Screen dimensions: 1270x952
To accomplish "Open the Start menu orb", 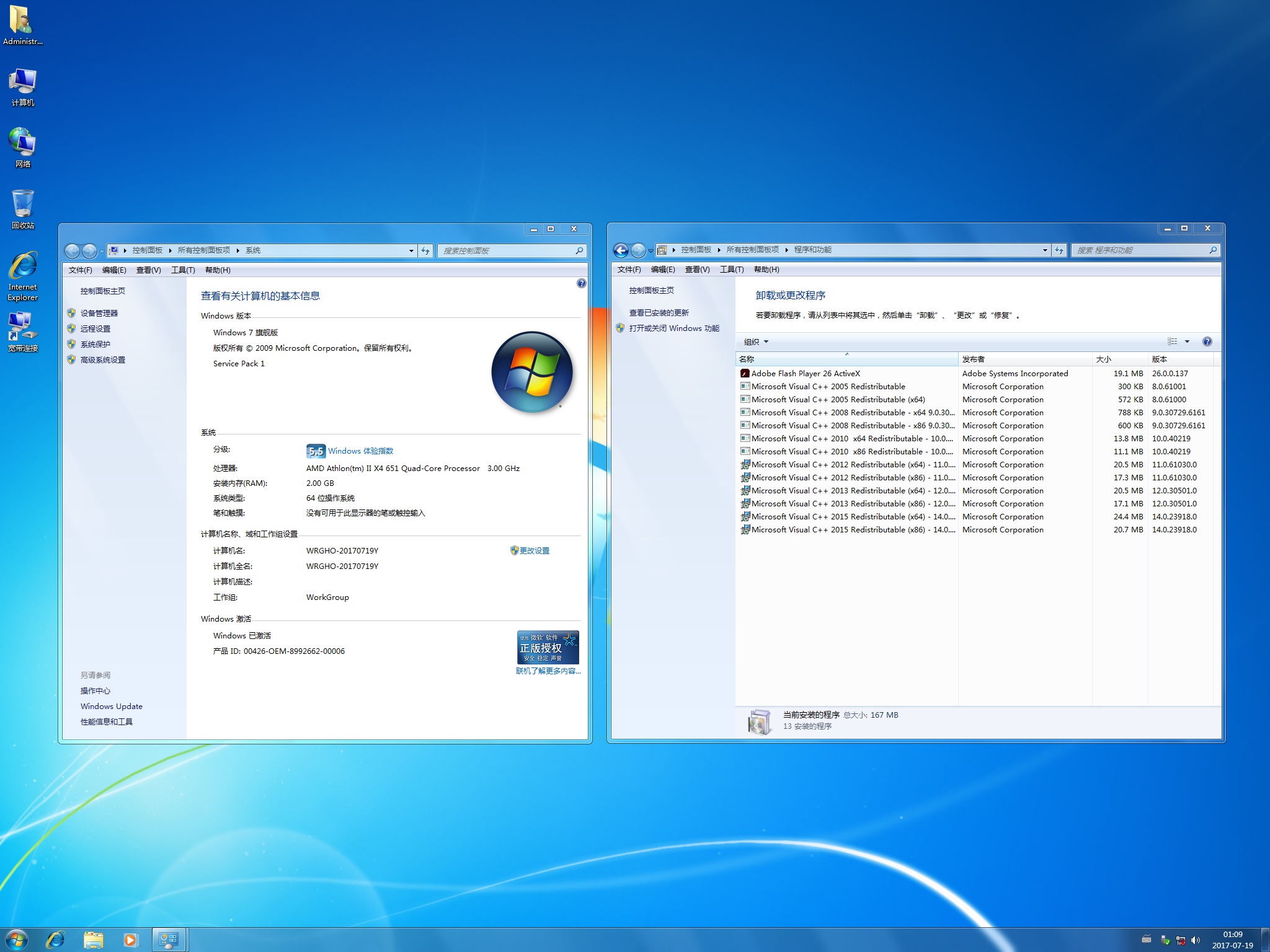I will click(17, 940).
